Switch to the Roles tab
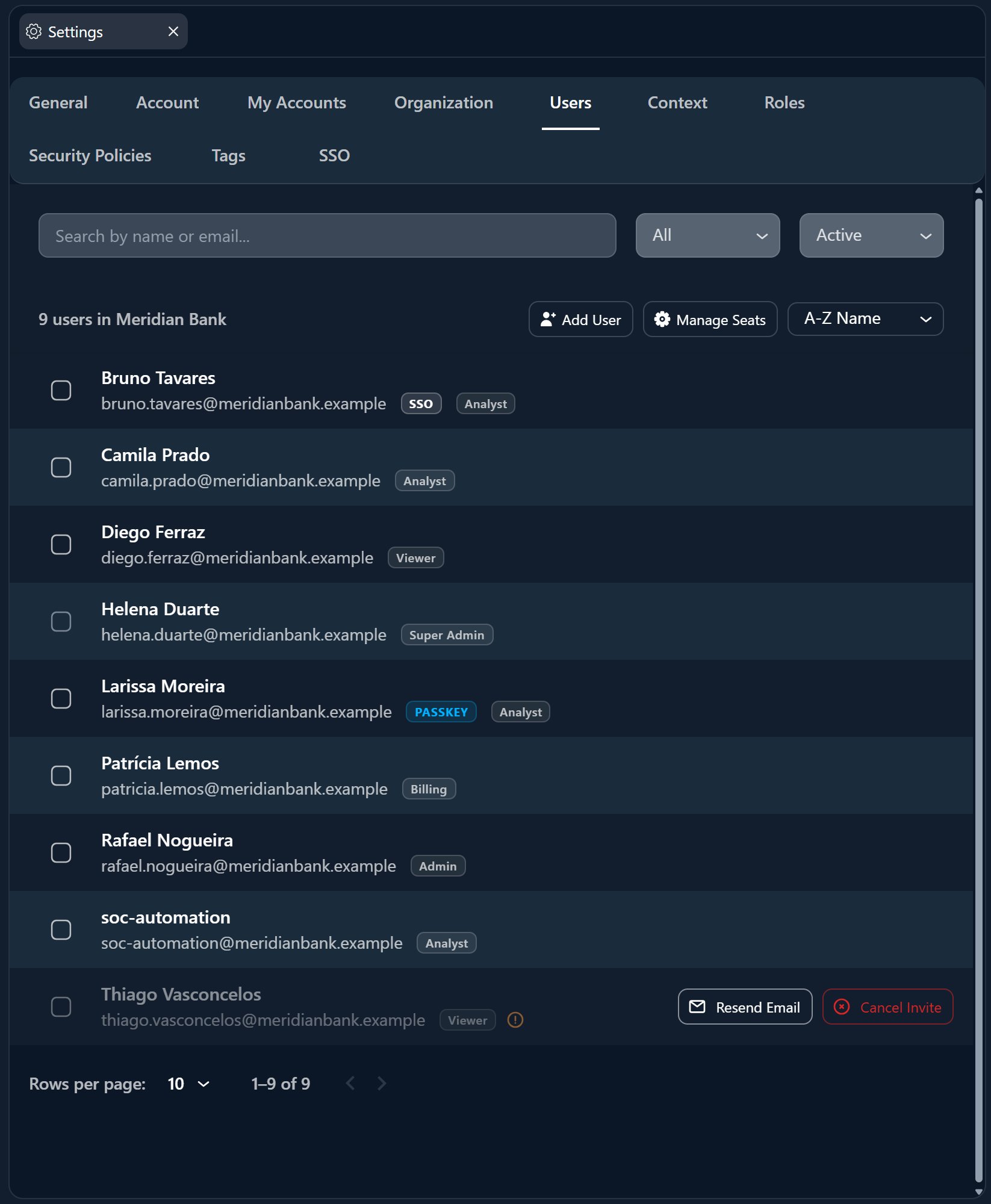Image resolution: width=991 pixels, height=1204 pixels. pyautogui.click(x=784, y=103)
